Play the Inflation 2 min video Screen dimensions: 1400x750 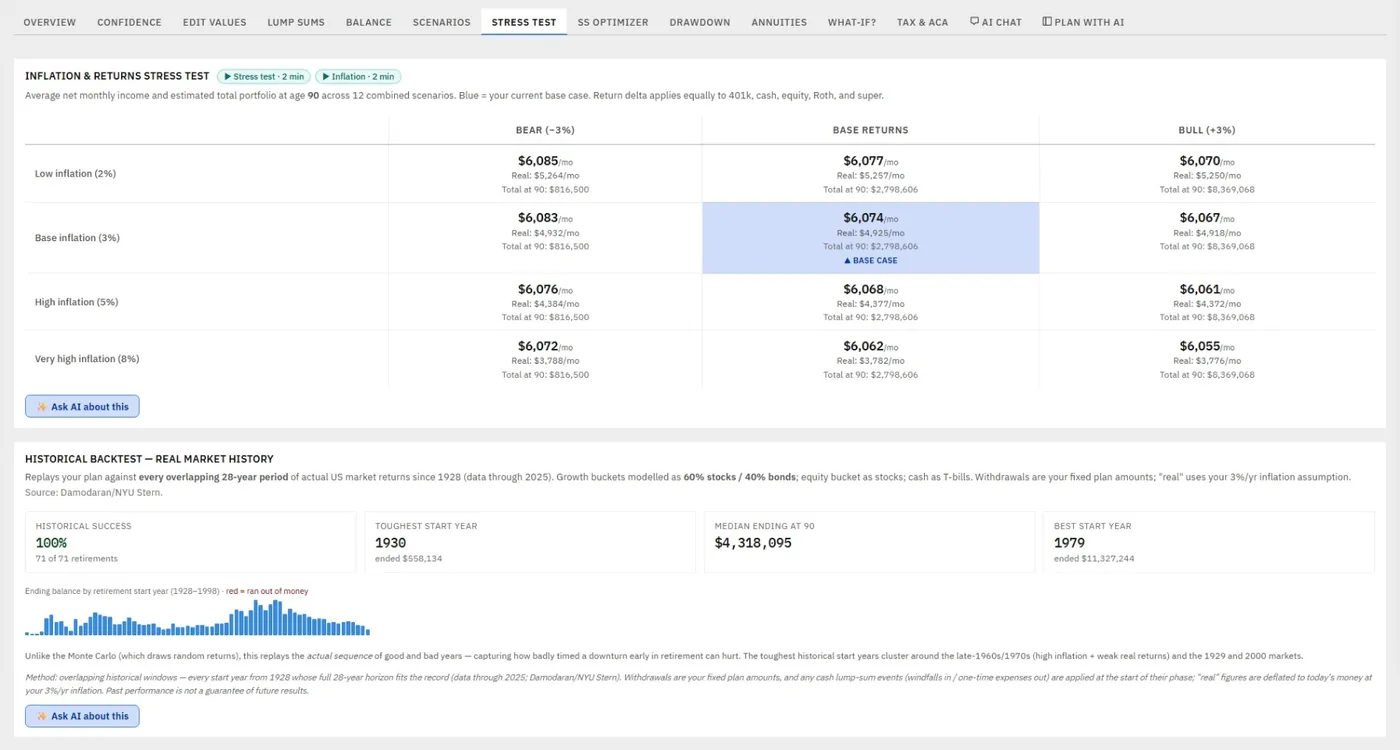coord(358,76)
